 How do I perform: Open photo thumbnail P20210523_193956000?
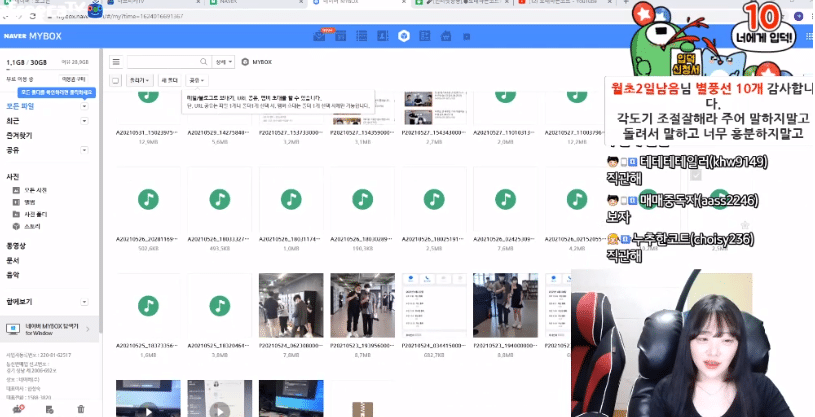tap(362, 306)
